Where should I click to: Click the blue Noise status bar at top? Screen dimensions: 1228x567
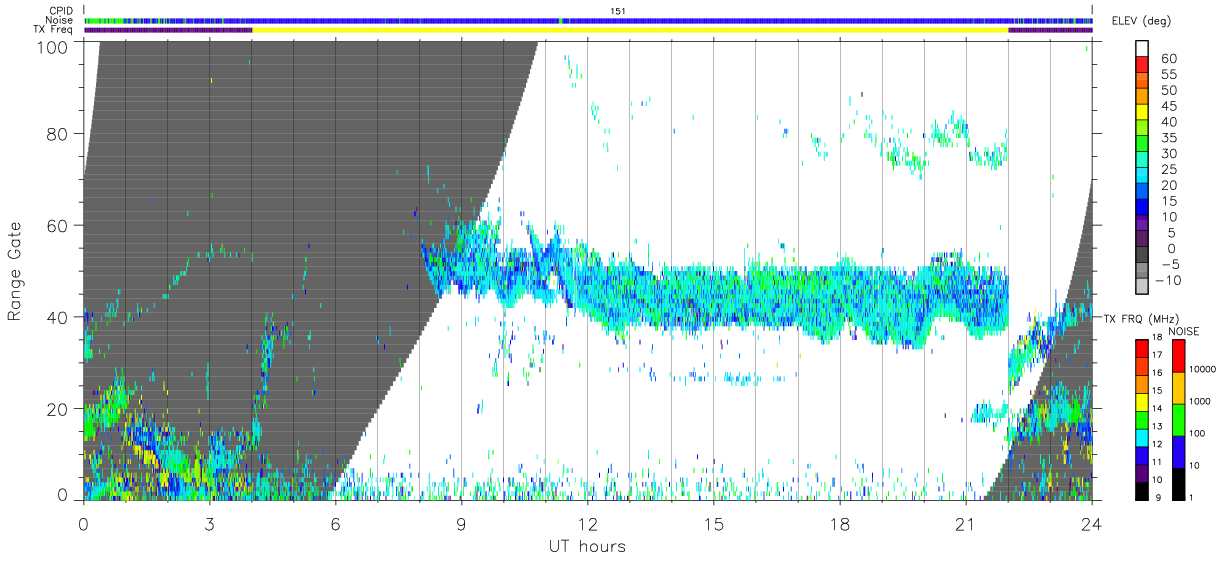[x=588, y=20]
